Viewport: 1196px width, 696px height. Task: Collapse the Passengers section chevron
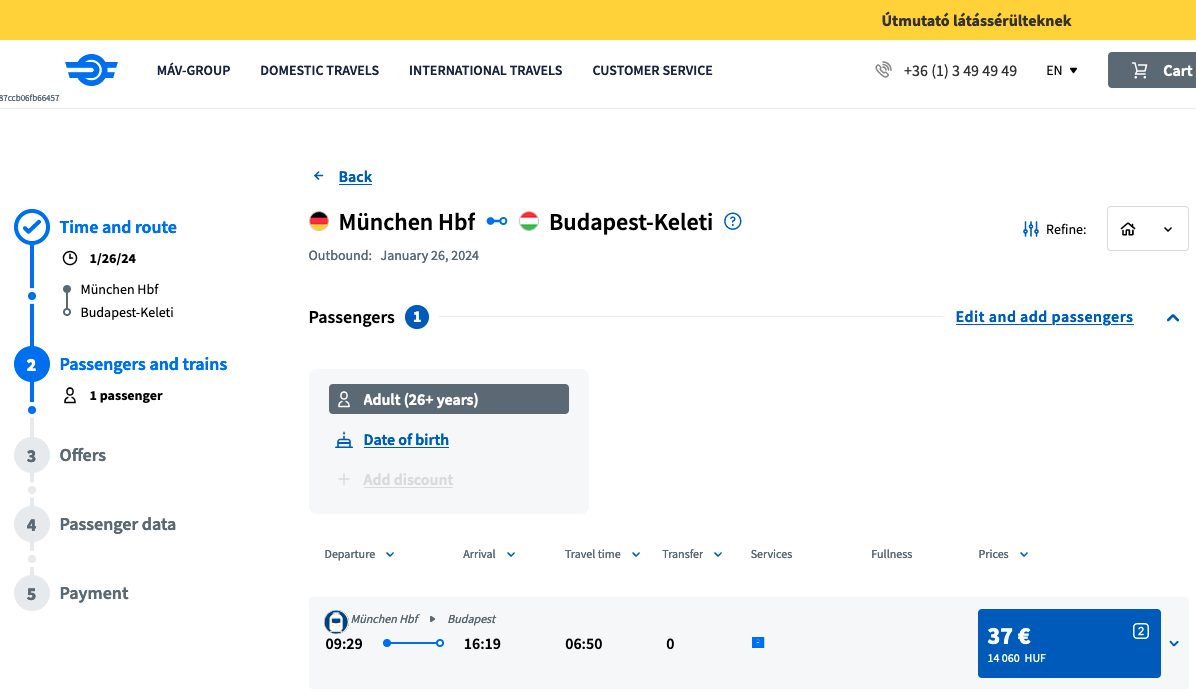(1173, 318)
